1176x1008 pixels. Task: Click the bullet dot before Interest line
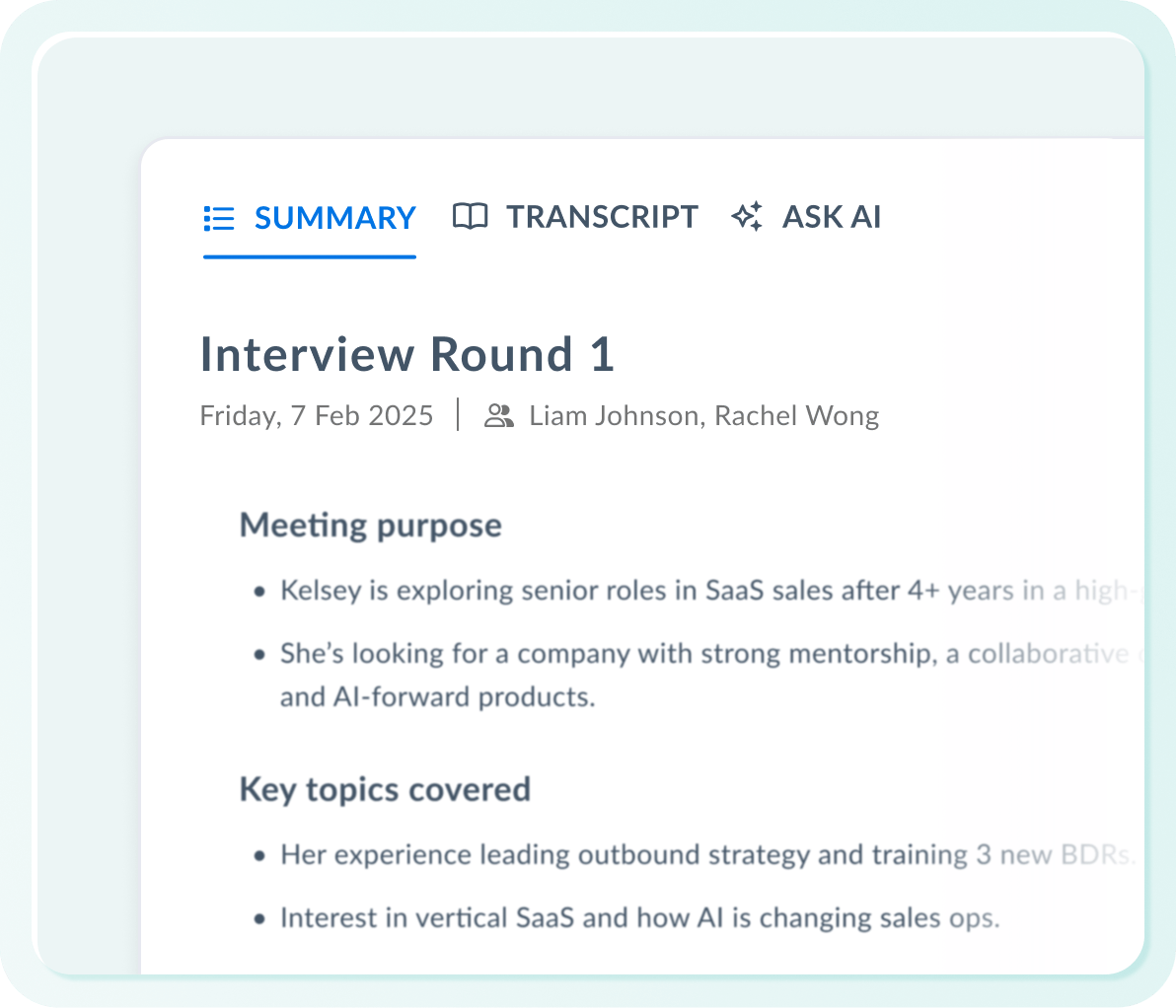click(x=259, y=919)
